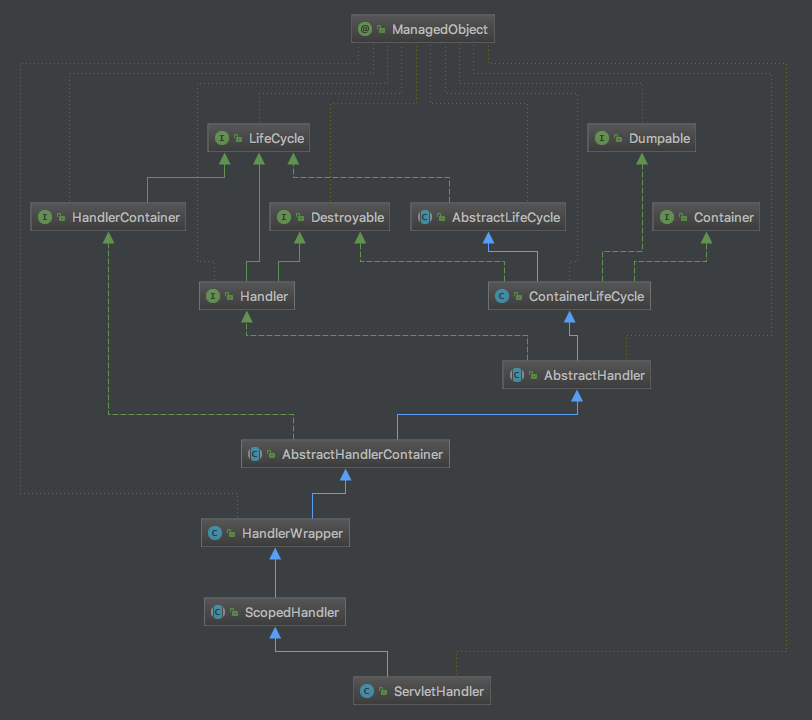Click the interface icon next to Dumpable
The image size is (812, 720).
pos(601,138)
